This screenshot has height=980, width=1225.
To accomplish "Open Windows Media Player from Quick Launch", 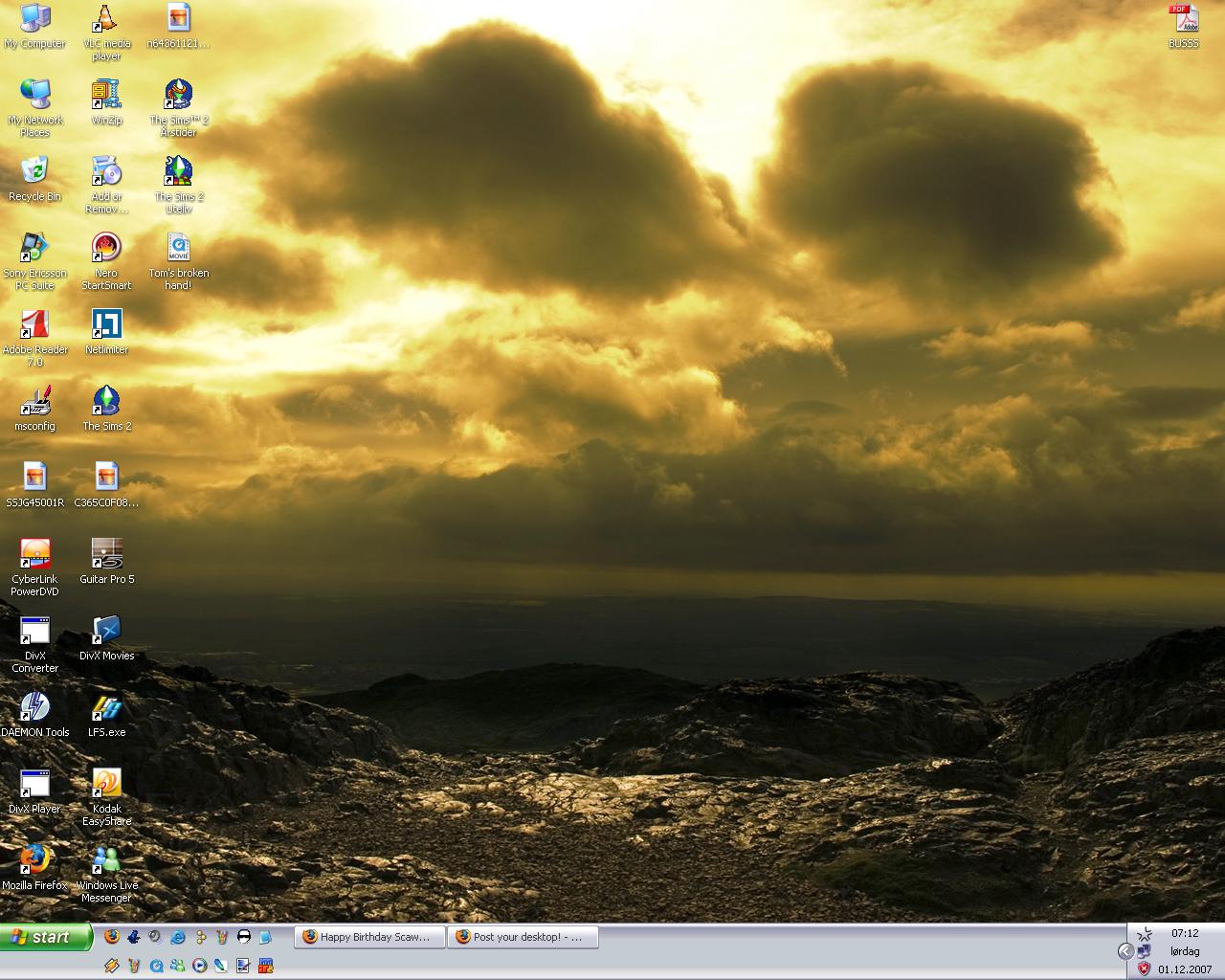I will coord(200,966).
